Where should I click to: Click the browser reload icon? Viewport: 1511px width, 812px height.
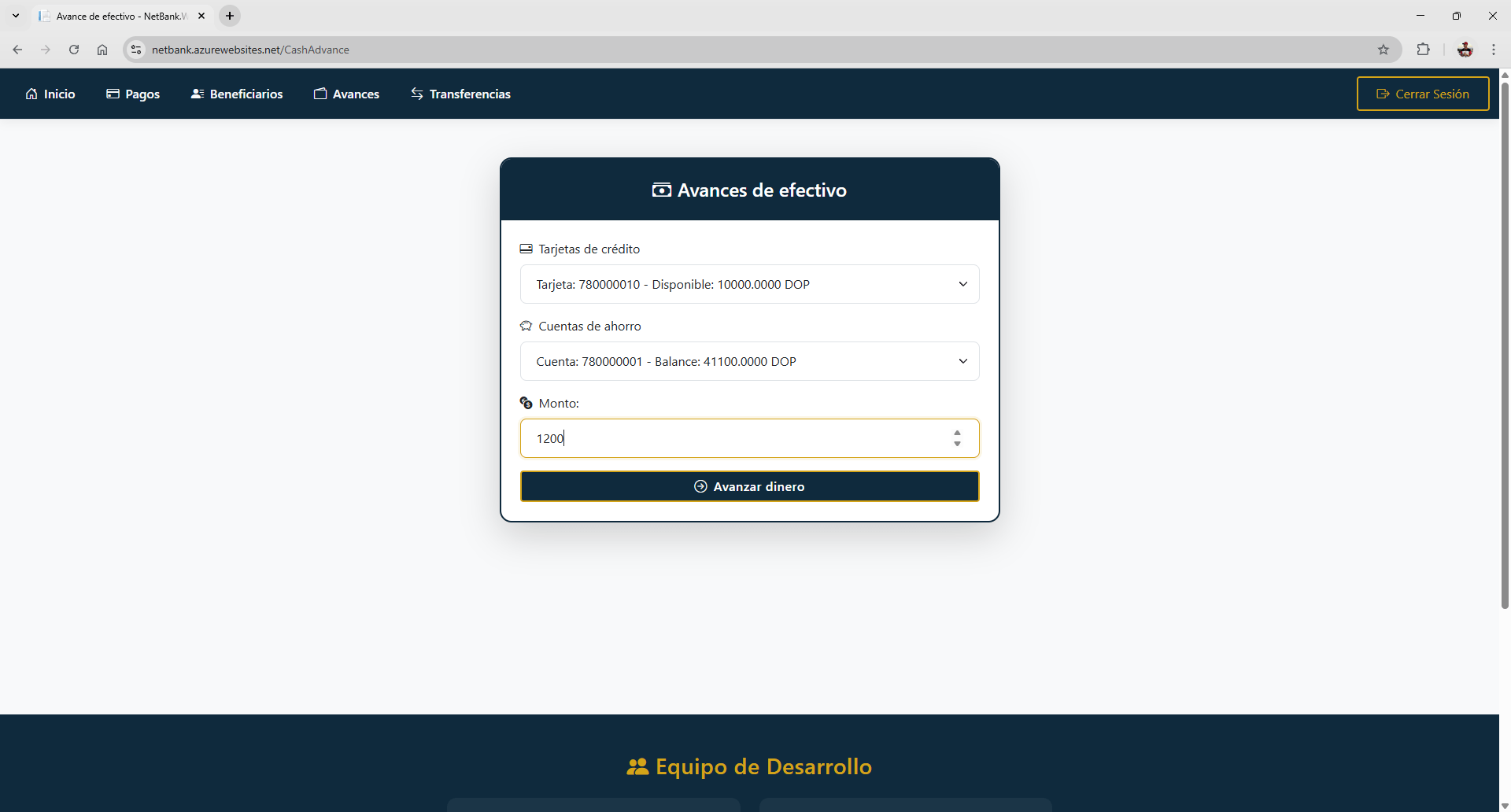(x=74, y=50)
